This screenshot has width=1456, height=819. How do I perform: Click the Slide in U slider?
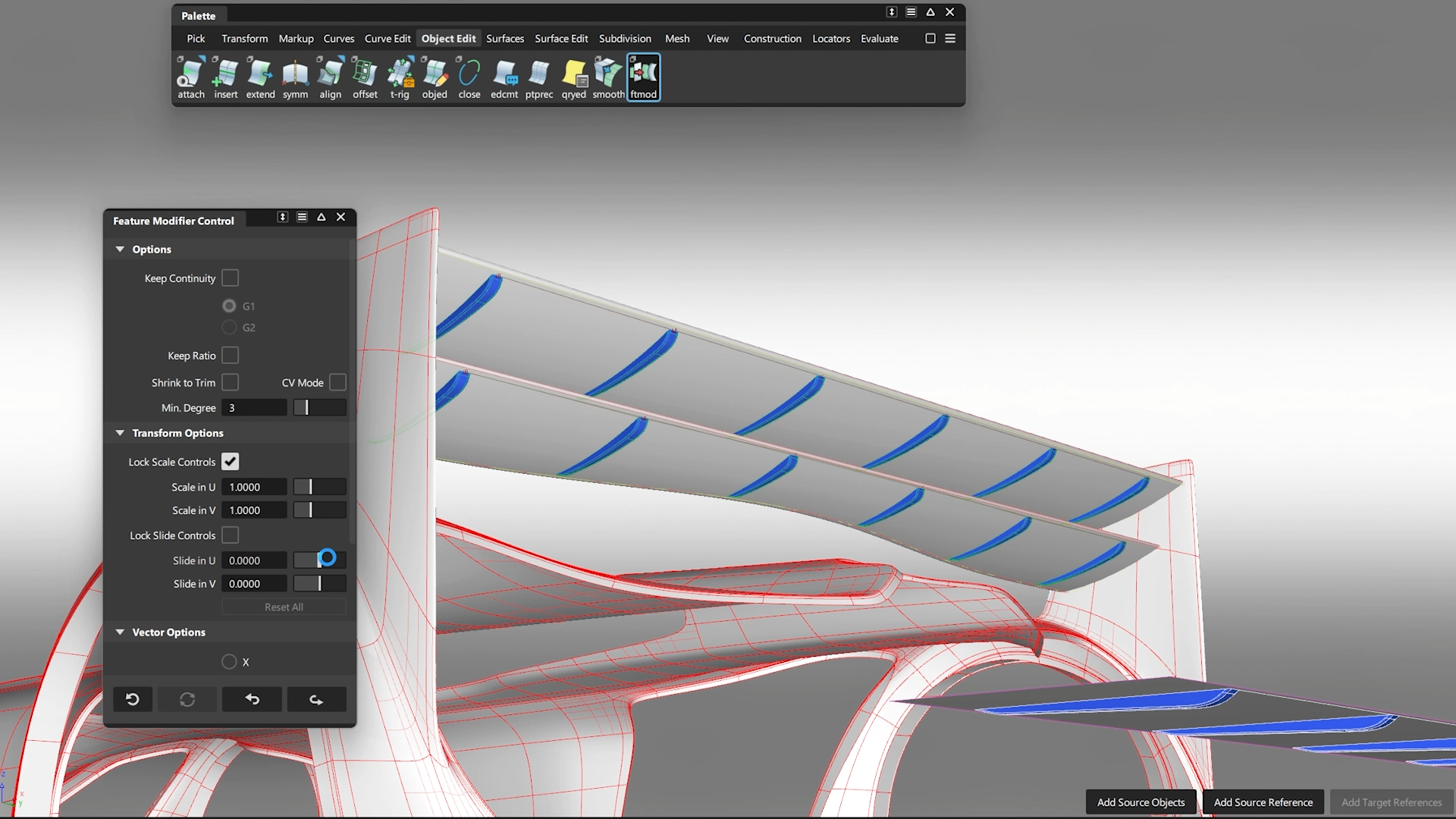pyautogui.click(x=320, y=560)
